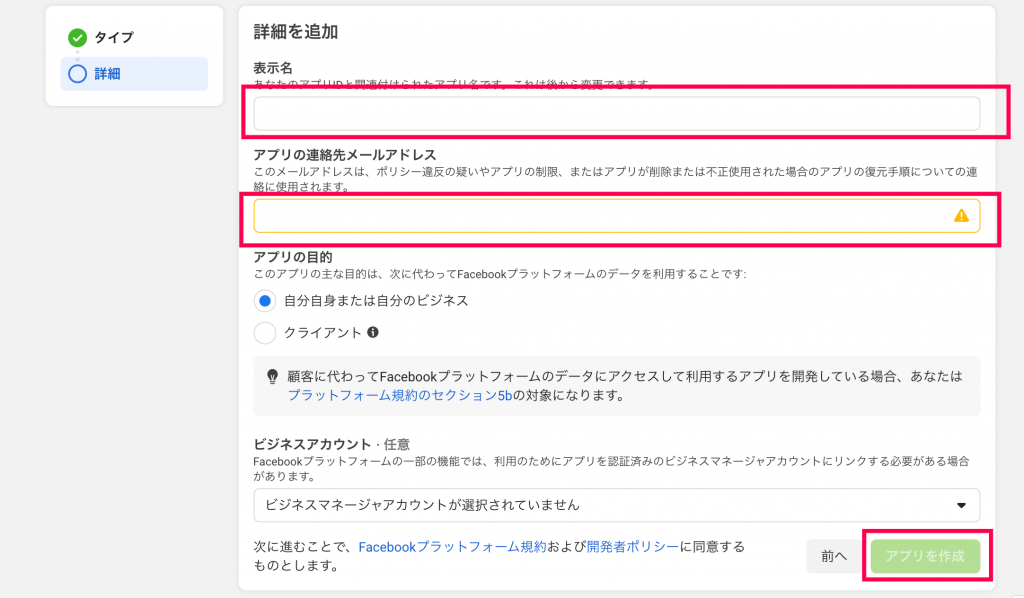Click the クライアント option label

323,333
